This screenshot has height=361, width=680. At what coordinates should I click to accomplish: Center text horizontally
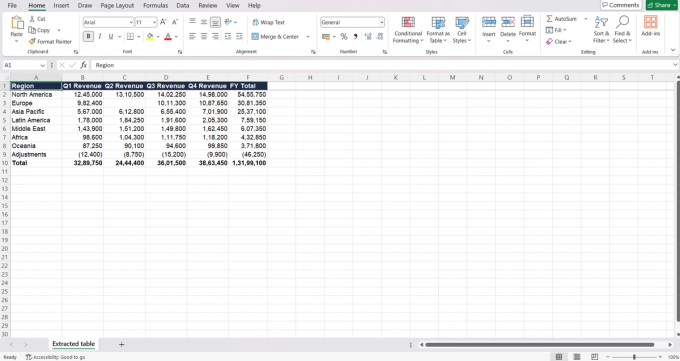(x=204, y=36)
